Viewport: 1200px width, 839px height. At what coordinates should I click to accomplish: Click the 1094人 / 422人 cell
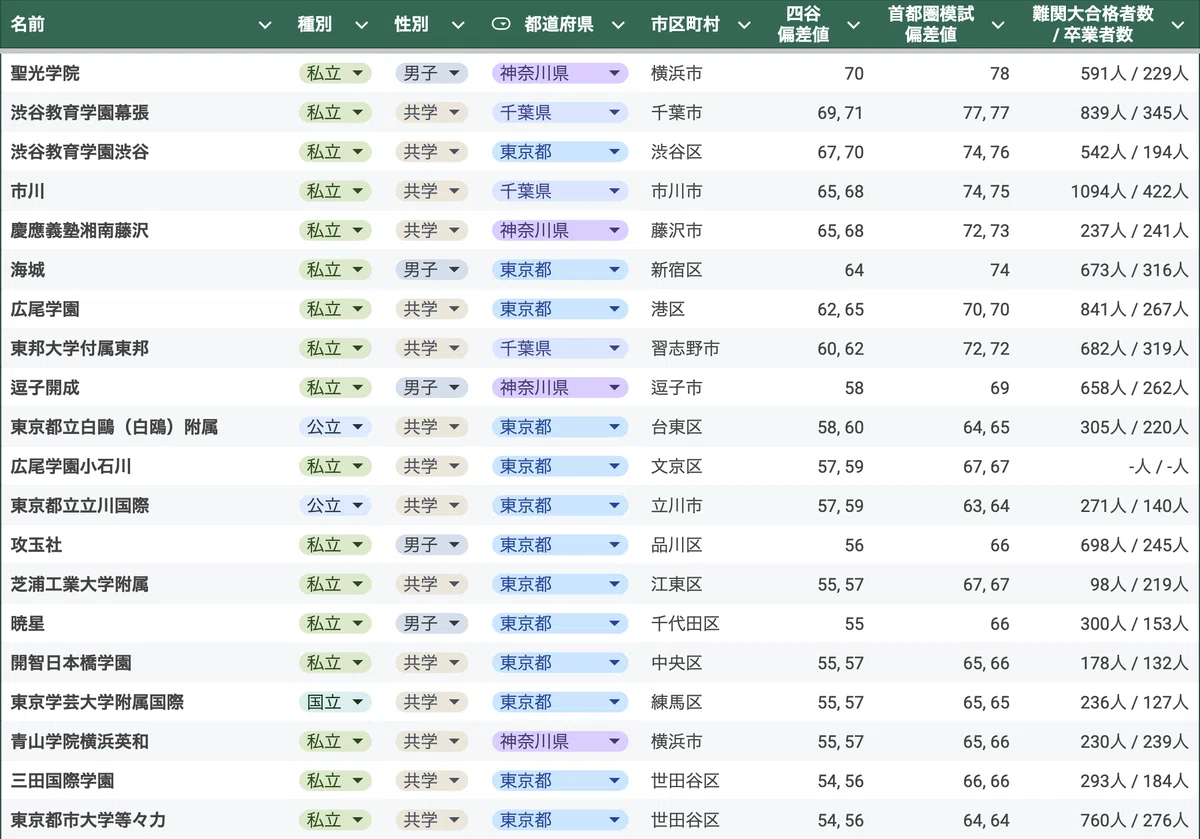(x=1129, y=191)
